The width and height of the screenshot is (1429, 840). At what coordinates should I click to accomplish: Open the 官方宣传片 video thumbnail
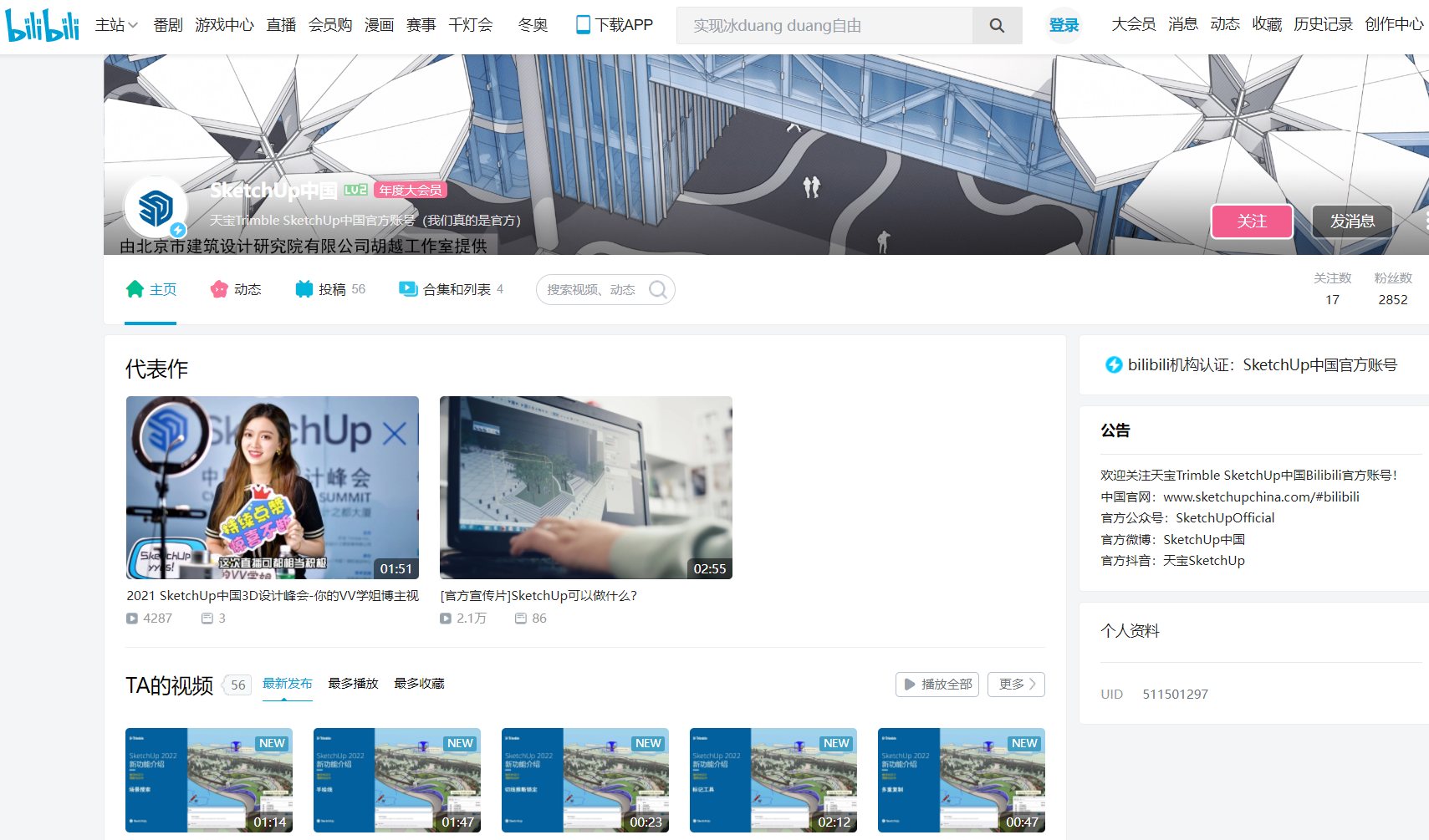586,488
